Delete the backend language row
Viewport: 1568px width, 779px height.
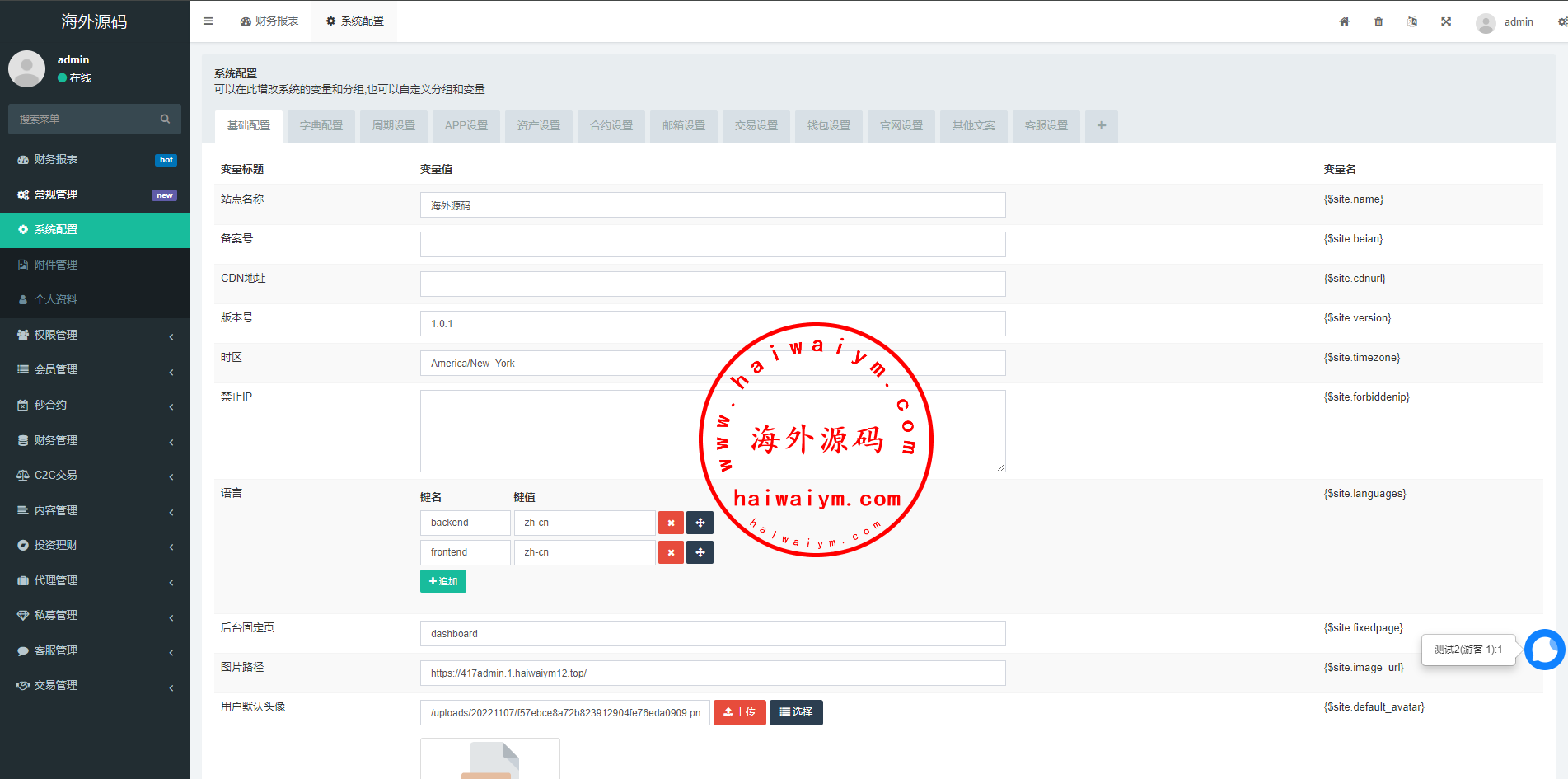(x=671, y=523)
